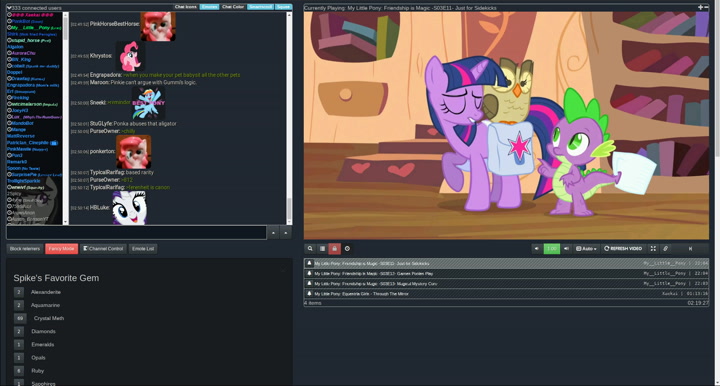Select playlist entry Equestria Girls Through The Mirror
Image resolution: width=720 pixels, height=386 pixels.
click(x=506, y=293)
